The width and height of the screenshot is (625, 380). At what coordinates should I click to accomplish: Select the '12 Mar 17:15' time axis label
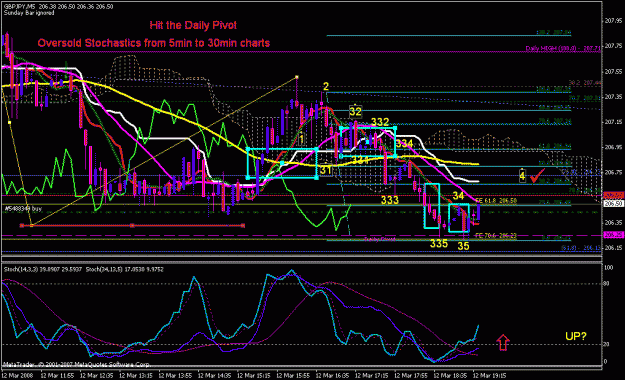[x=372, y=376]
